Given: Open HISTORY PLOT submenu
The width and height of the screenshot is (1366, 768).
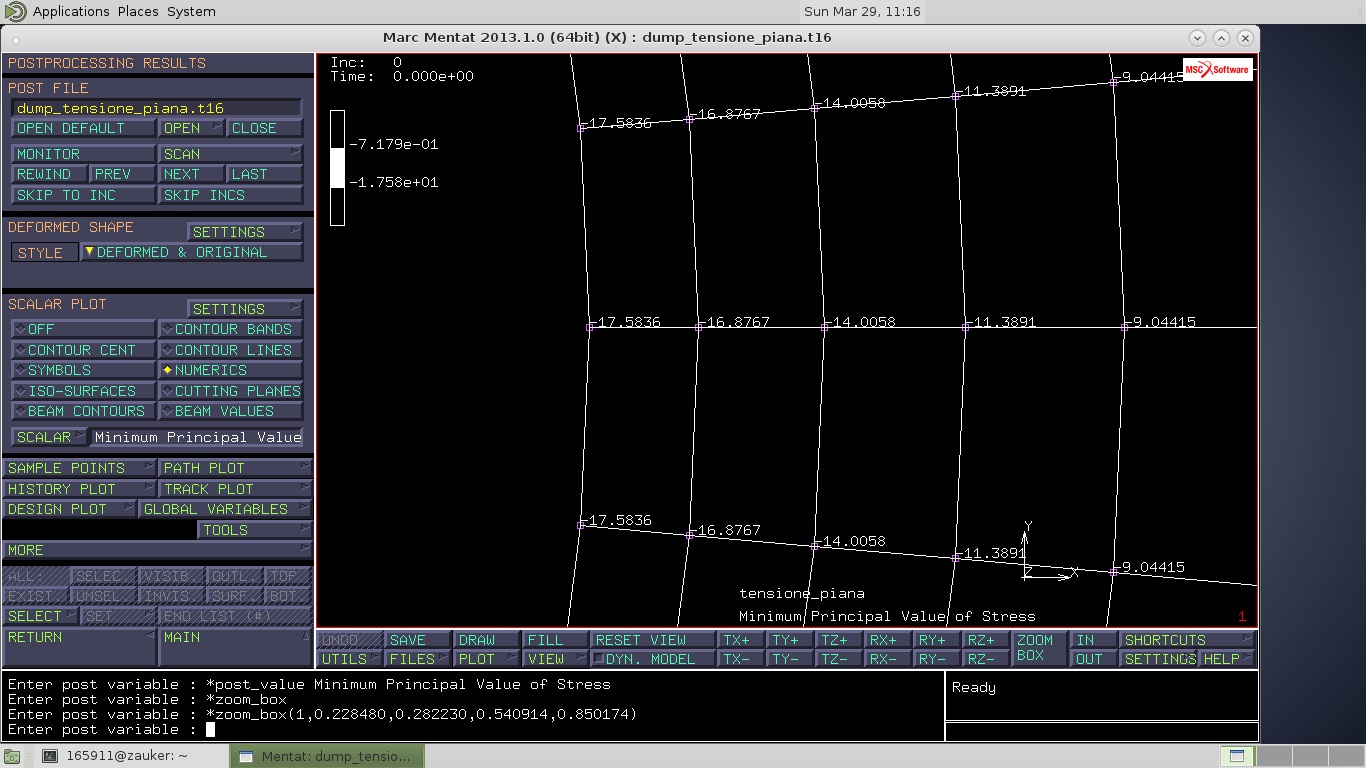Looking at the screenshot, I should tap(80, 489).
